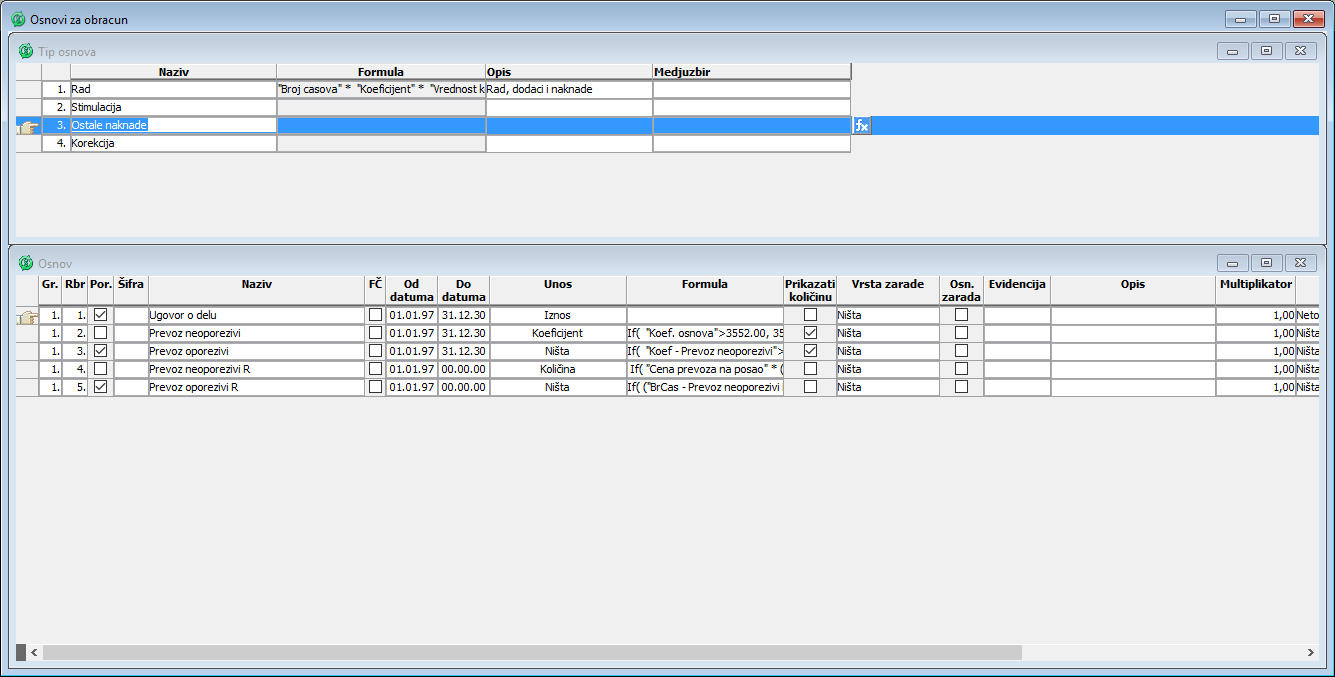Click the Medjuzbir column header
1335x677 pixels.
point(752,72)
